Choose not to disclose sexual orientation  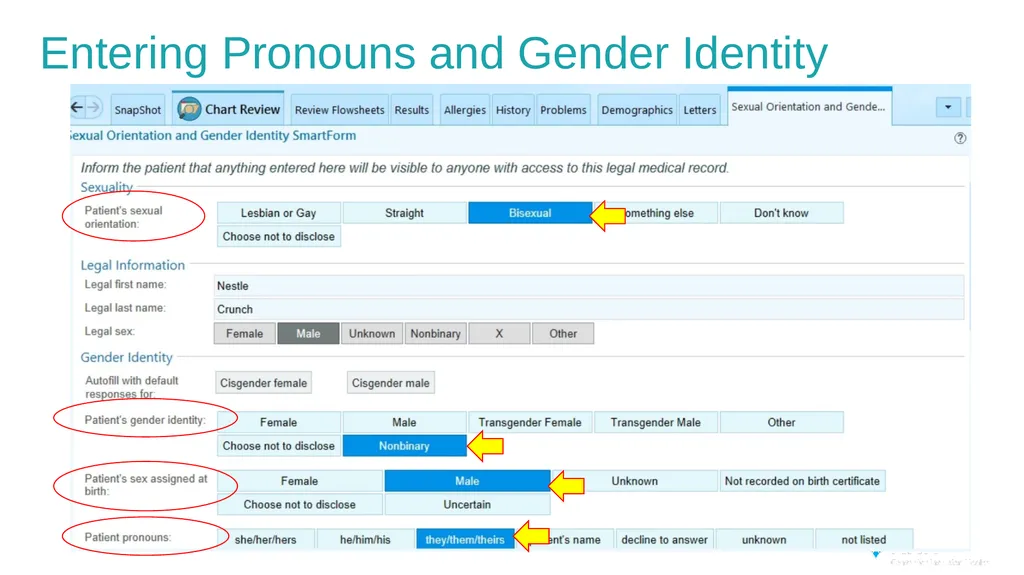click(x=278, y=237)
